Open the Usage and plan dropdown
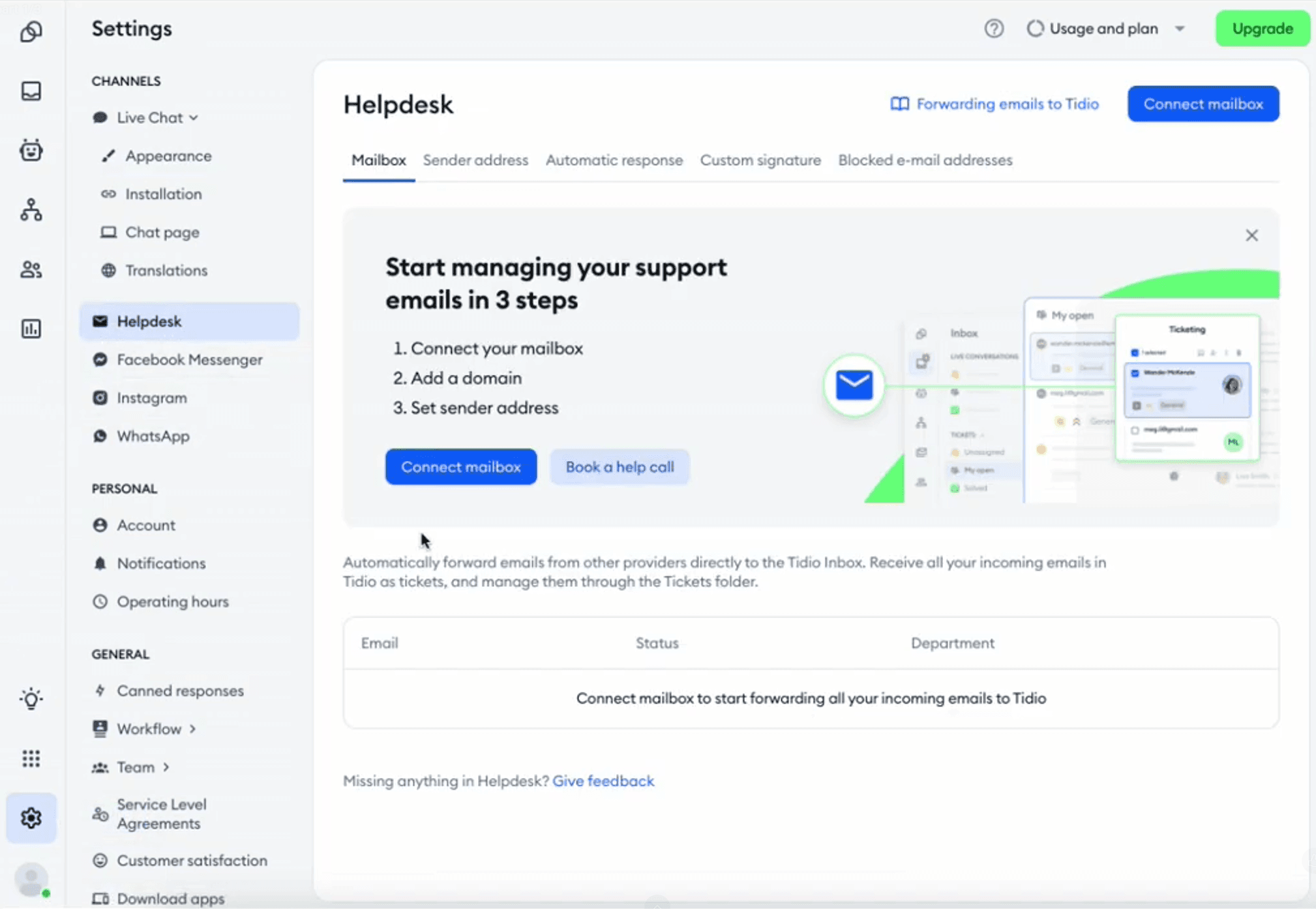Image resolution: width=1316 pixels, height=909 pixels. point(1105,29)
